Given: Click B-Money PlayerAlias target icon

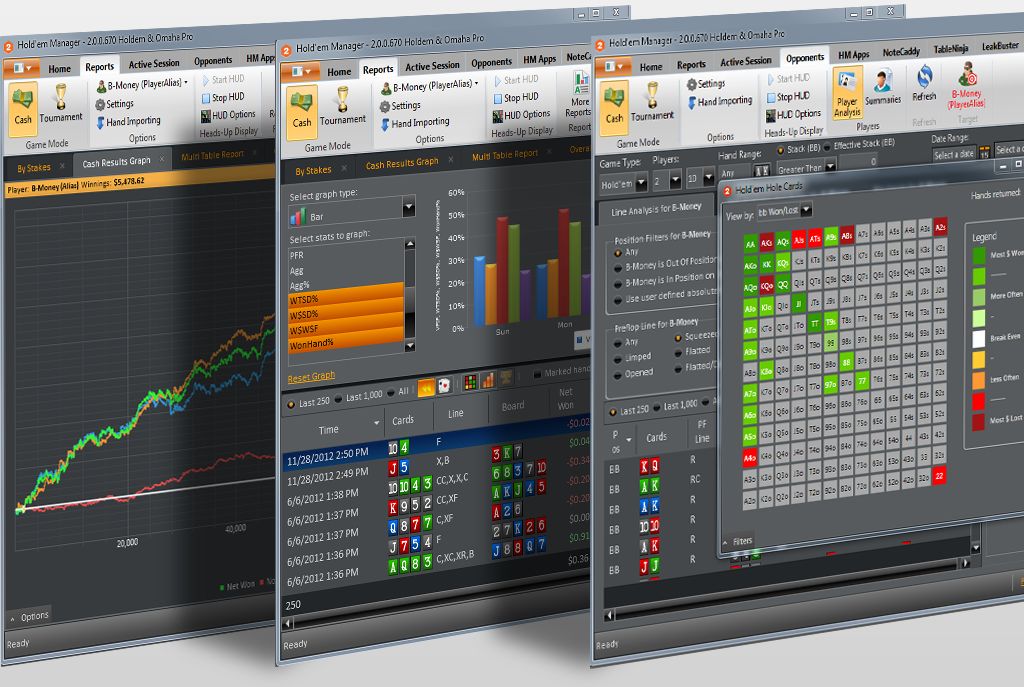Looking at the screenshot, I should coord(967,84).
